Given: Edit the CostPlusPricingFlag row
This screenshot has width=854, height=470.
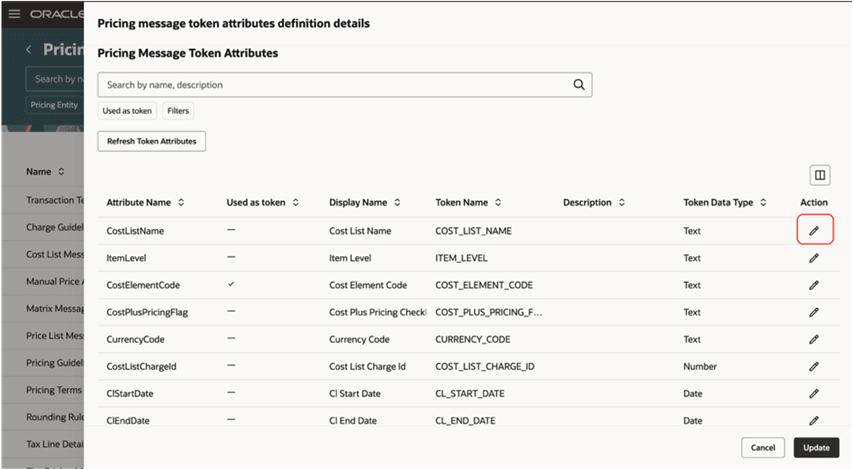Looking at the screenshot, I should 814,312.
